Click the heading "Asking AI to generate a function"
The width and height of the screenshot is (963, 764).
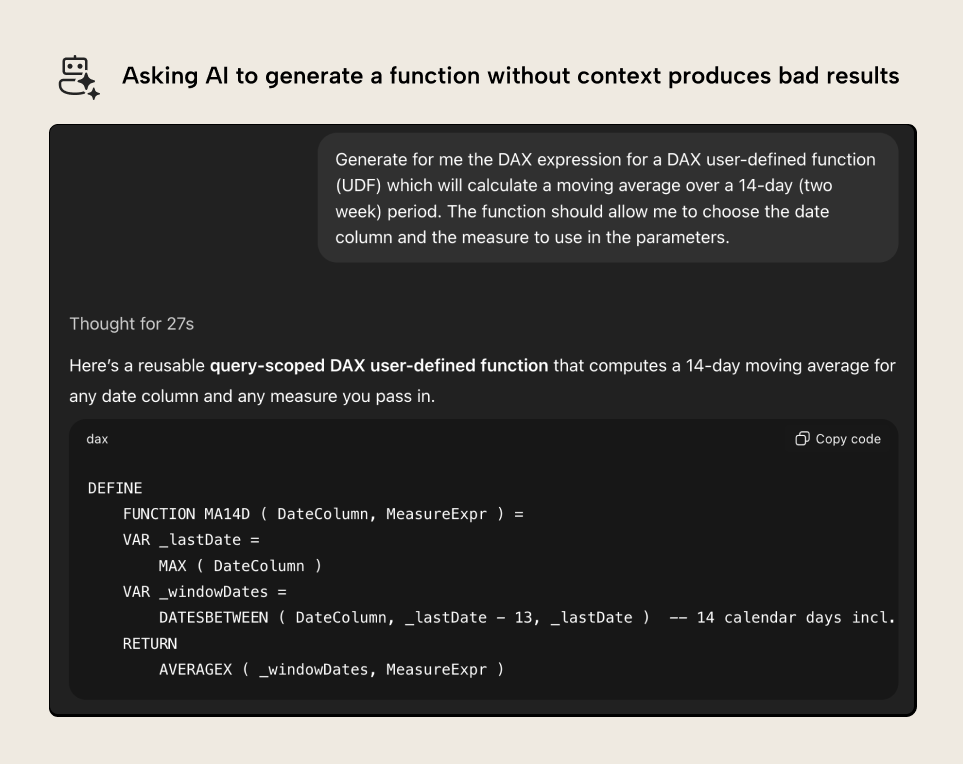coord(510,76)
